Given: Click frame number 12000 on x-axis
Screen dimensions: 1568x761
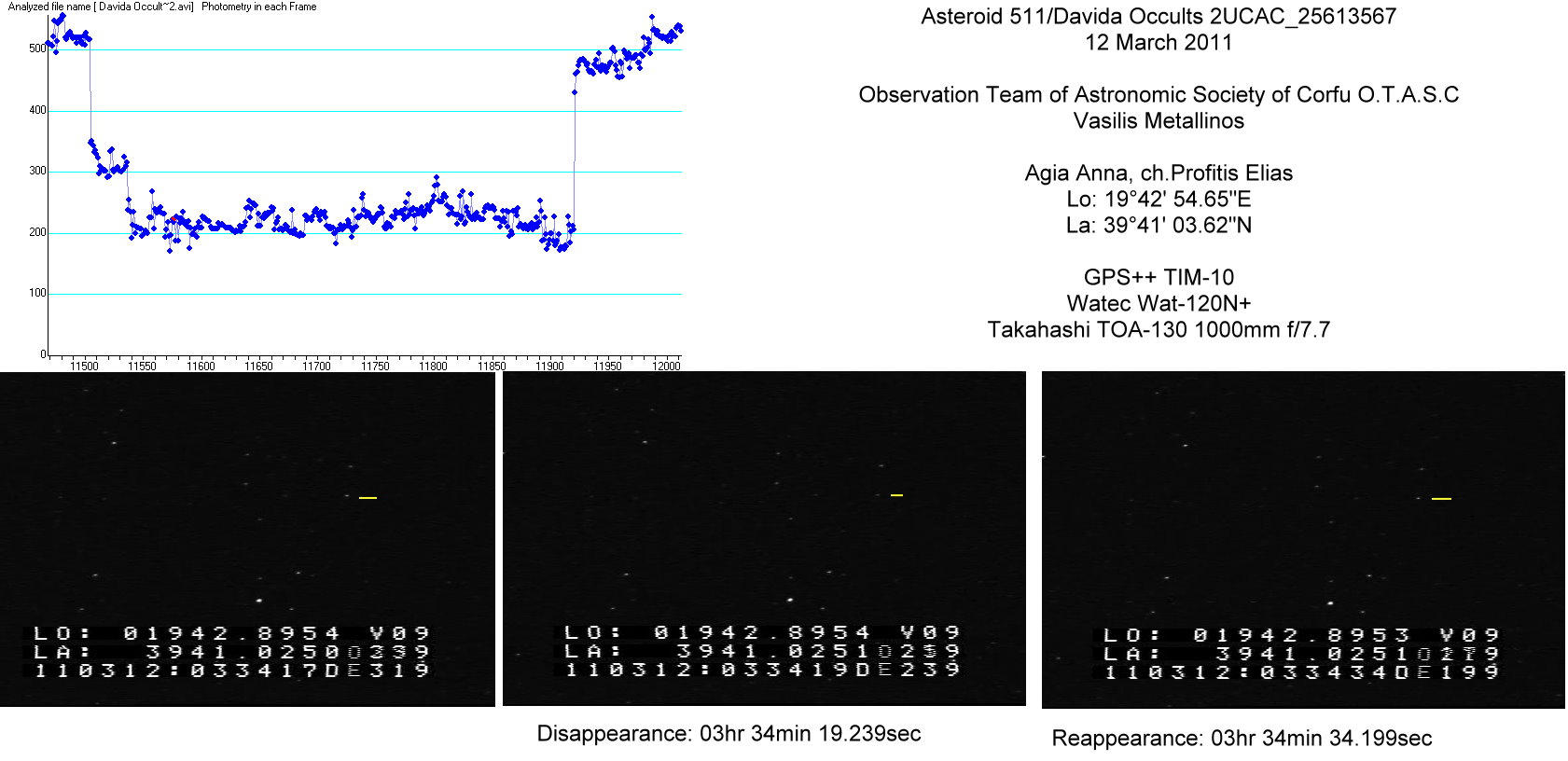Looking at the screenshot, I should (666, 367).
